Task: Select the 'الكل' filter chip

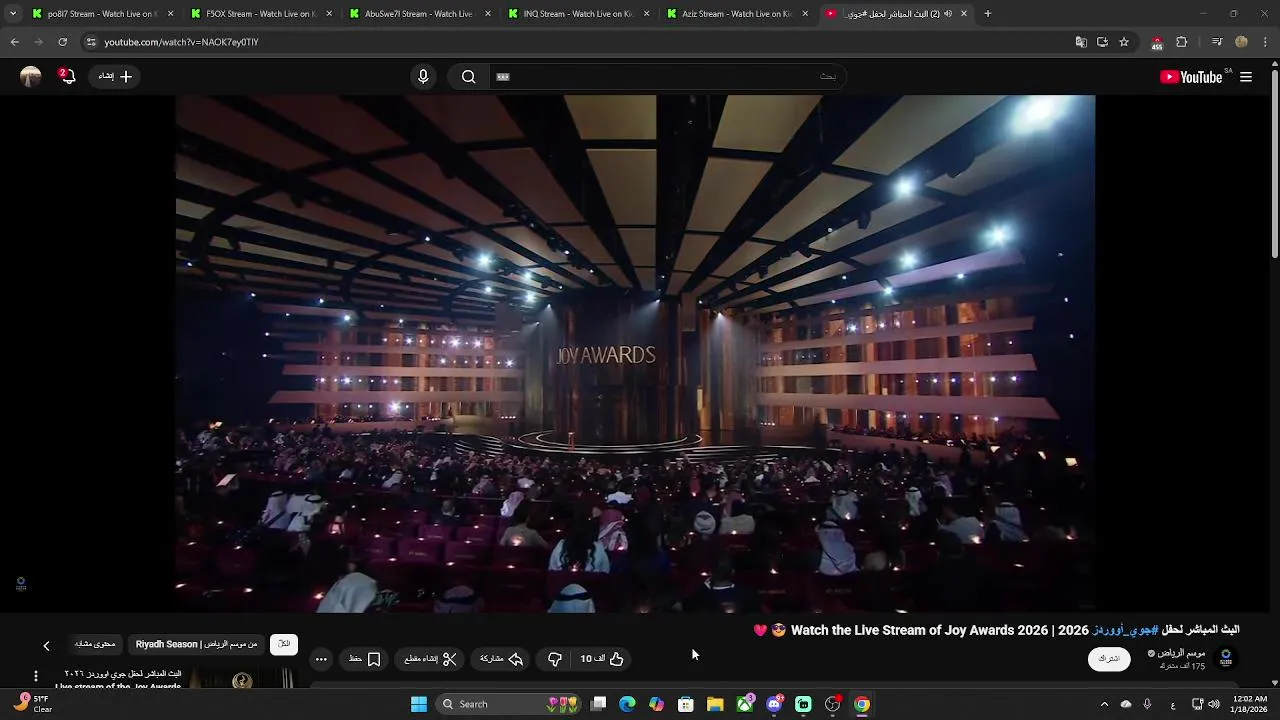Action: (x=284, y=644)
